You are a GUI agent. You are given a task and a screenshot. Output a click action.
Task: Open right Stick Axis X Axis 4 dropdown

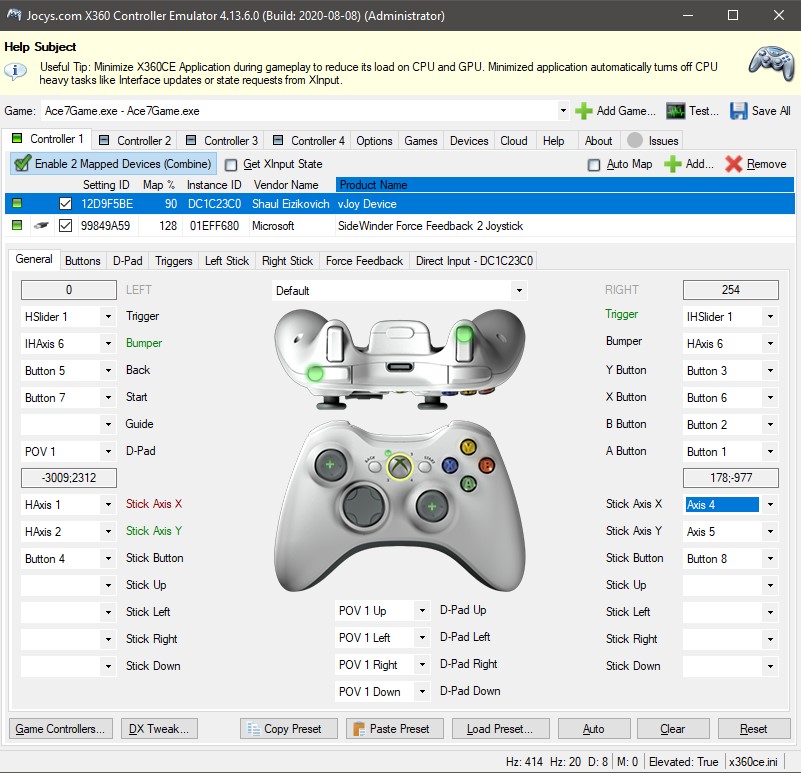pos(770,505)
